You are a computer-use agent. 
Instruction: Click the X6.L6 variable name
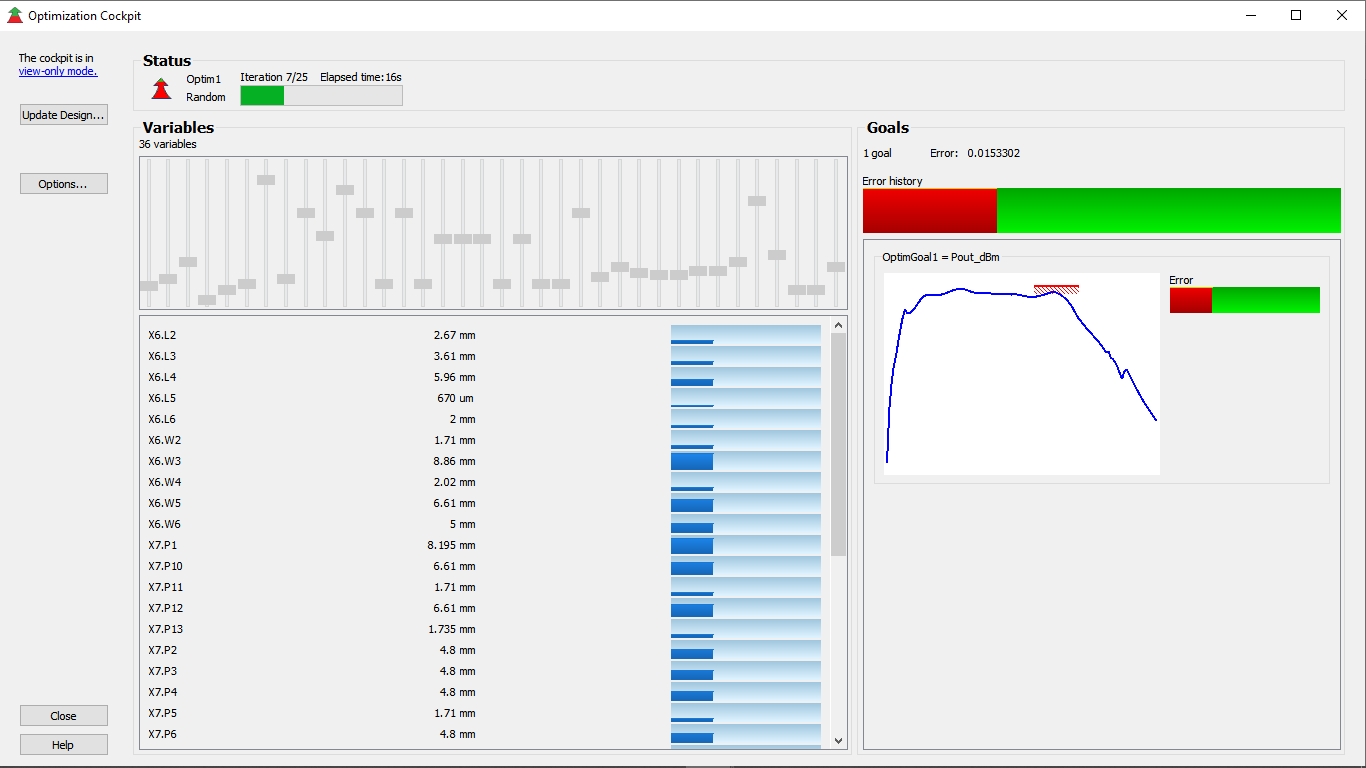pos(162,419)
